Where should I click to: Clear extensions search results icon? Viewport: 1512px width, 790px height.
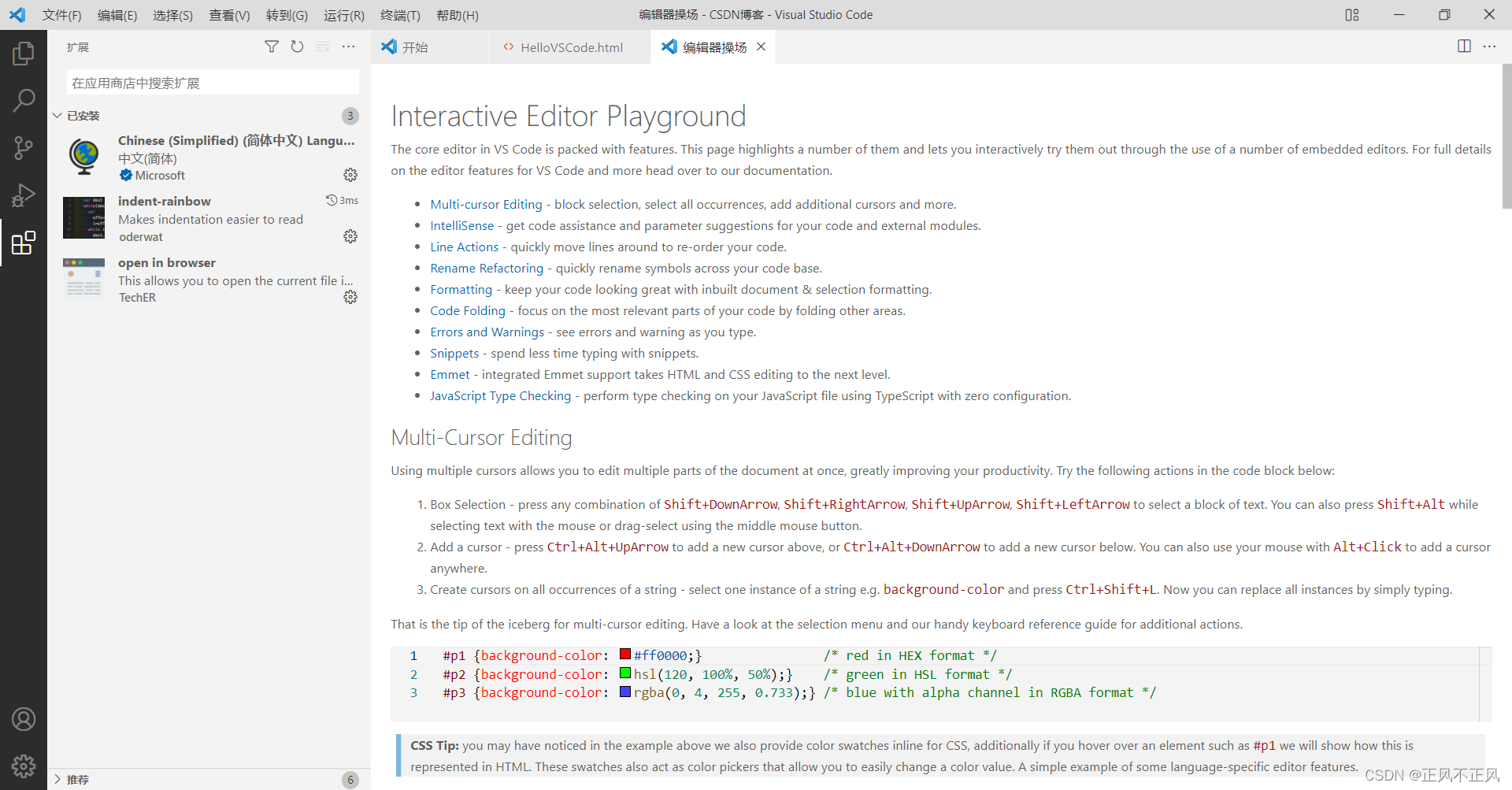pos(323,46)
